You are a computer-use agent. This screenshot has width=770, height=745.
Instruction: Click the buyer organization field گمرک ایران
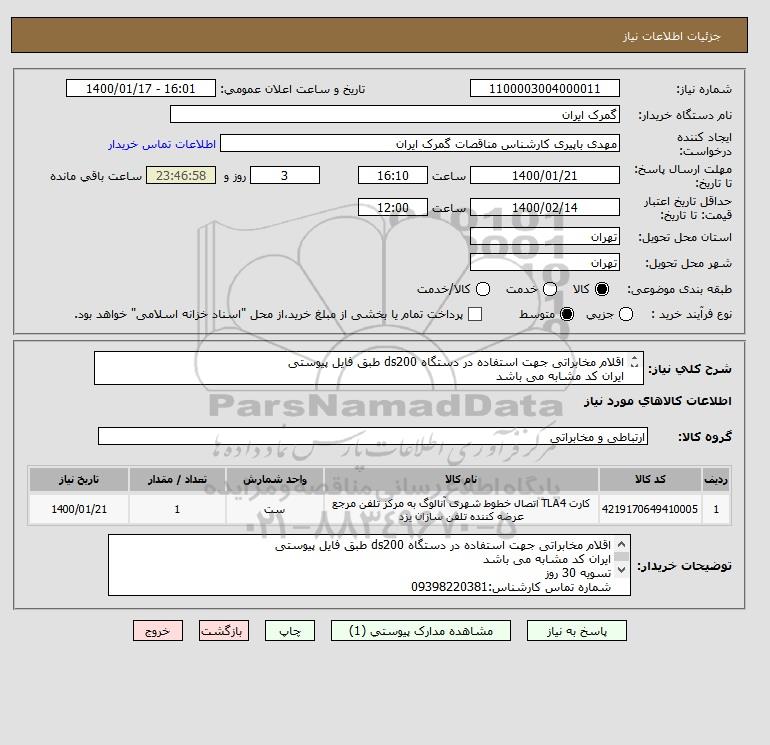(395, 114)
